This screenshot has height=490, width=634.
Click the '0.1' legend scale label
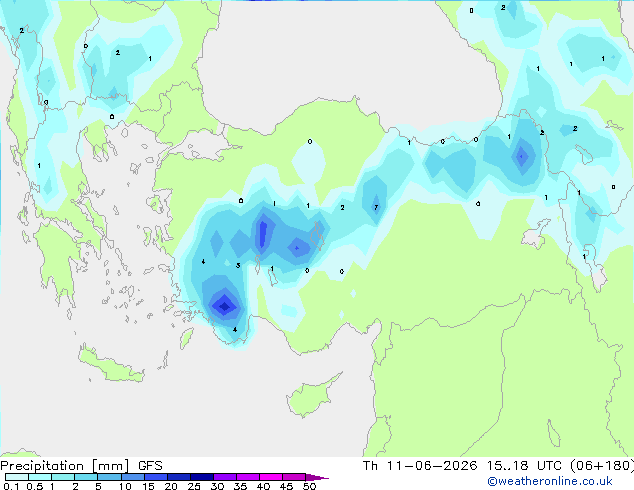pyautogui.click(x=11, y=486)
